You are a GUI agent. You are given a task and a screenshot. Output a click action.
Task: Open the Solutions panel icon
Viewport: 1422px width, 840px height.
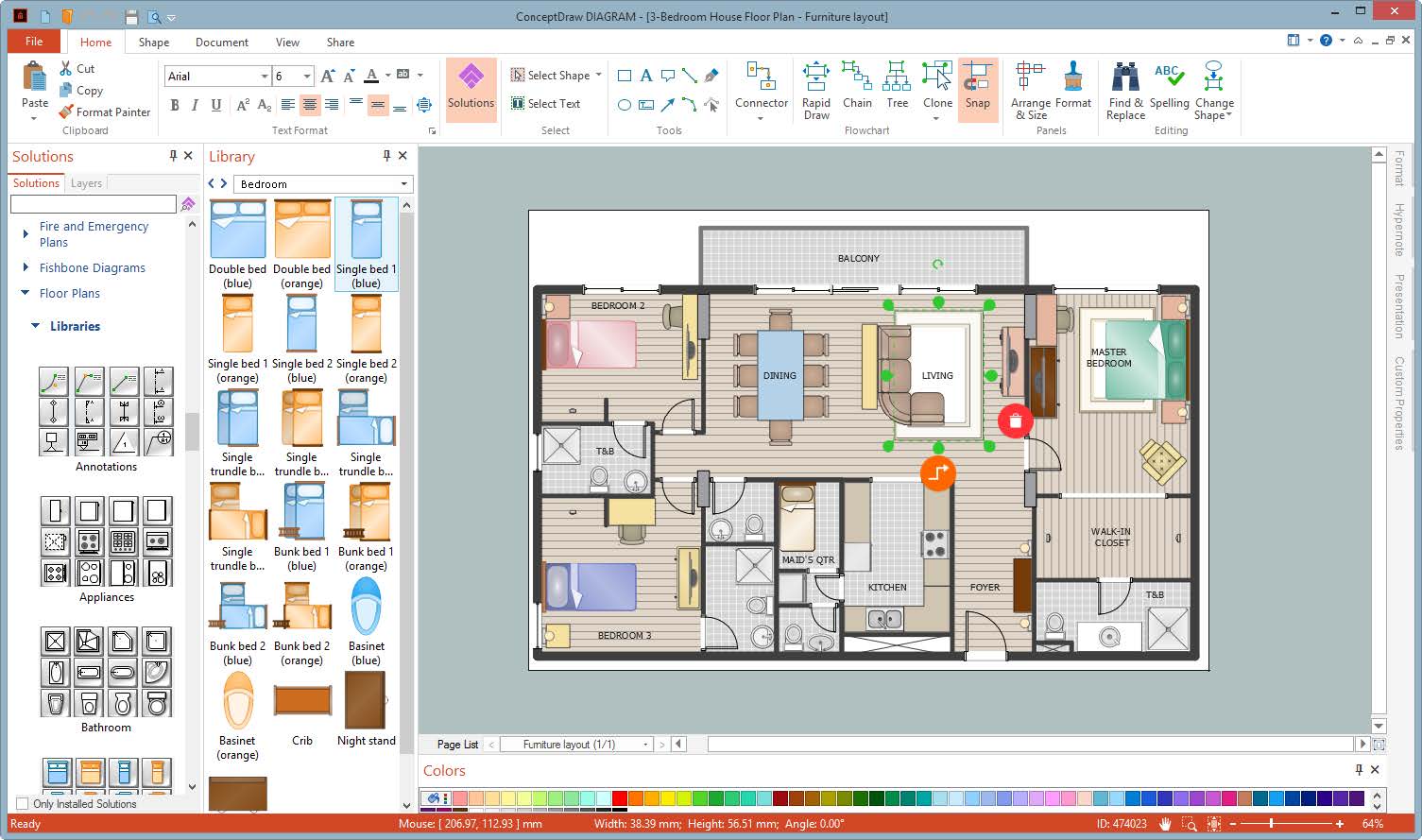point(471,90)
